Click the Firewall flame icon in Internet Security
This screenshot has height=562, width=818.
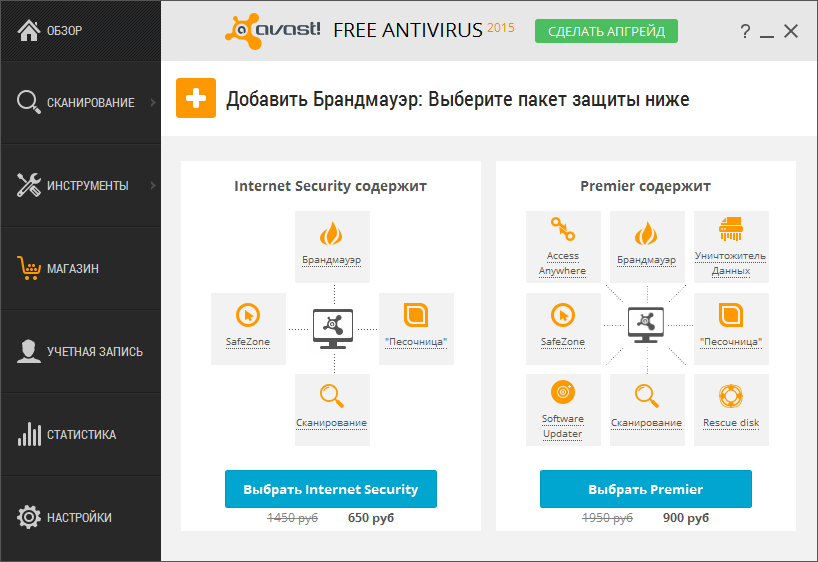click(x=332, y=235)
